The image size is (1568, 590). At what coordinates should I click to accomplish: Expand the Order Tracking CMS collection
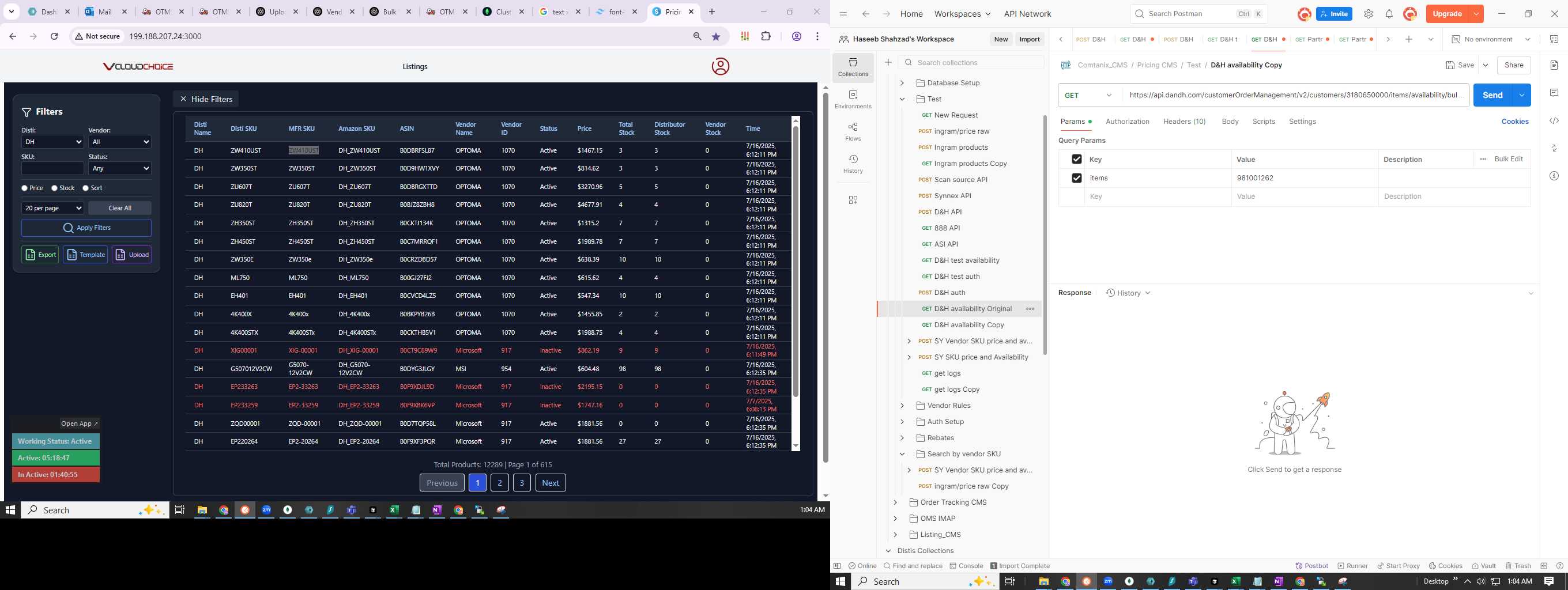895,502
